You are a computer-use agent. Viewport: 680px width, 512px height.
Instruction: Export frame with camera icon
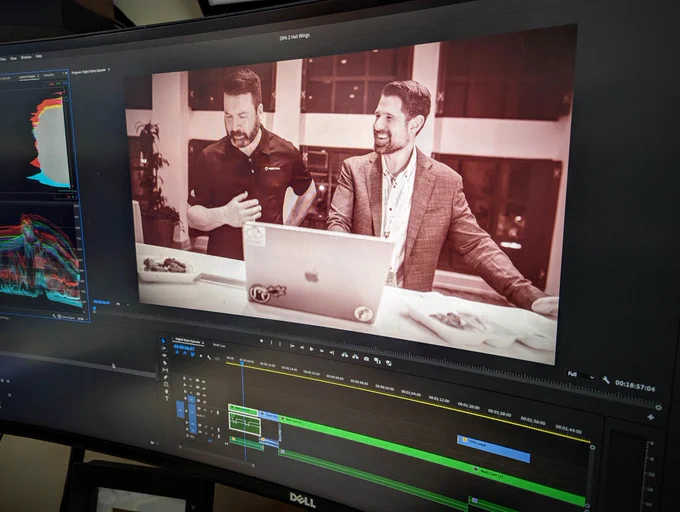click(366, 359)
